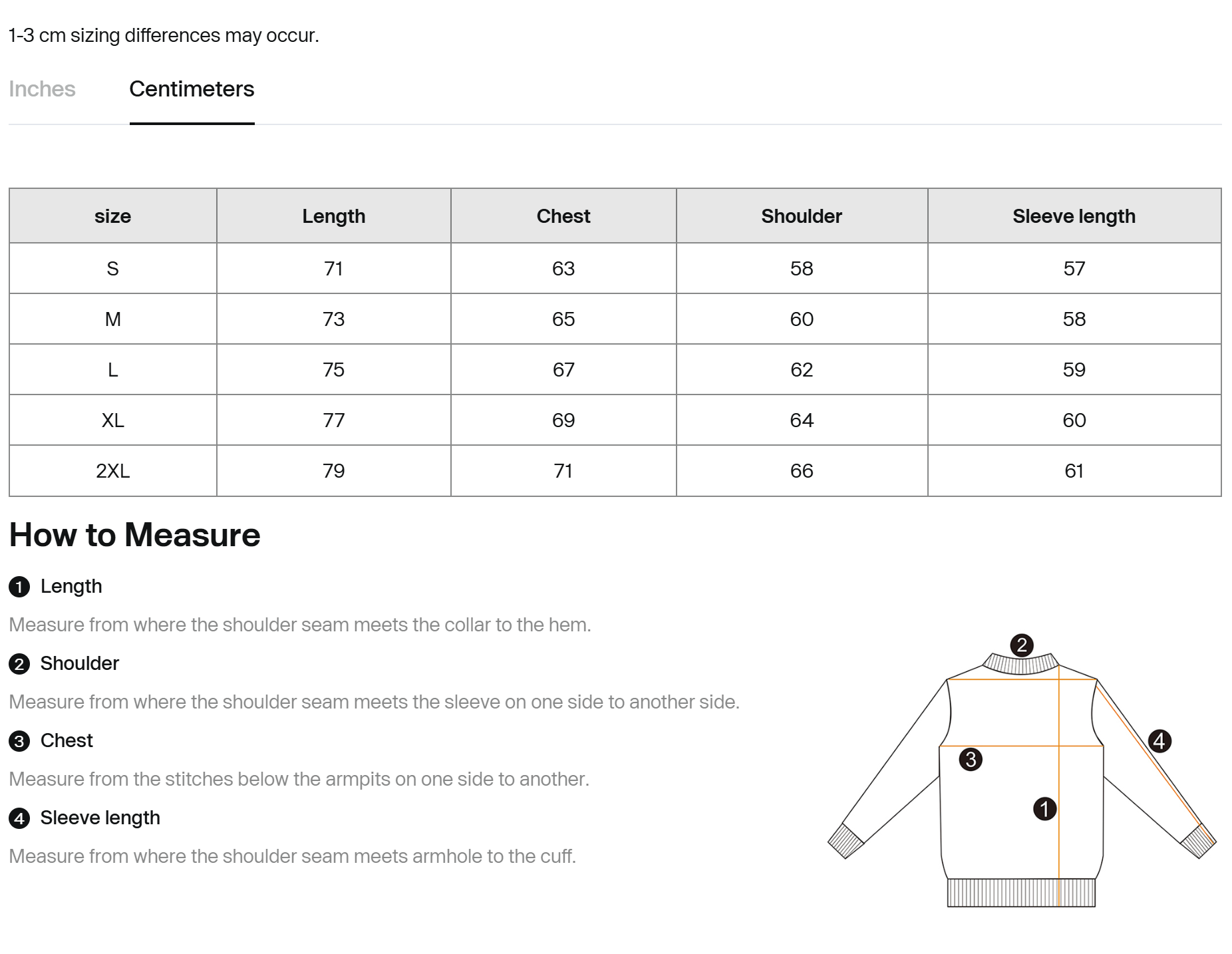
Task: Switch to the Inches tab
Action: (42, 89)
